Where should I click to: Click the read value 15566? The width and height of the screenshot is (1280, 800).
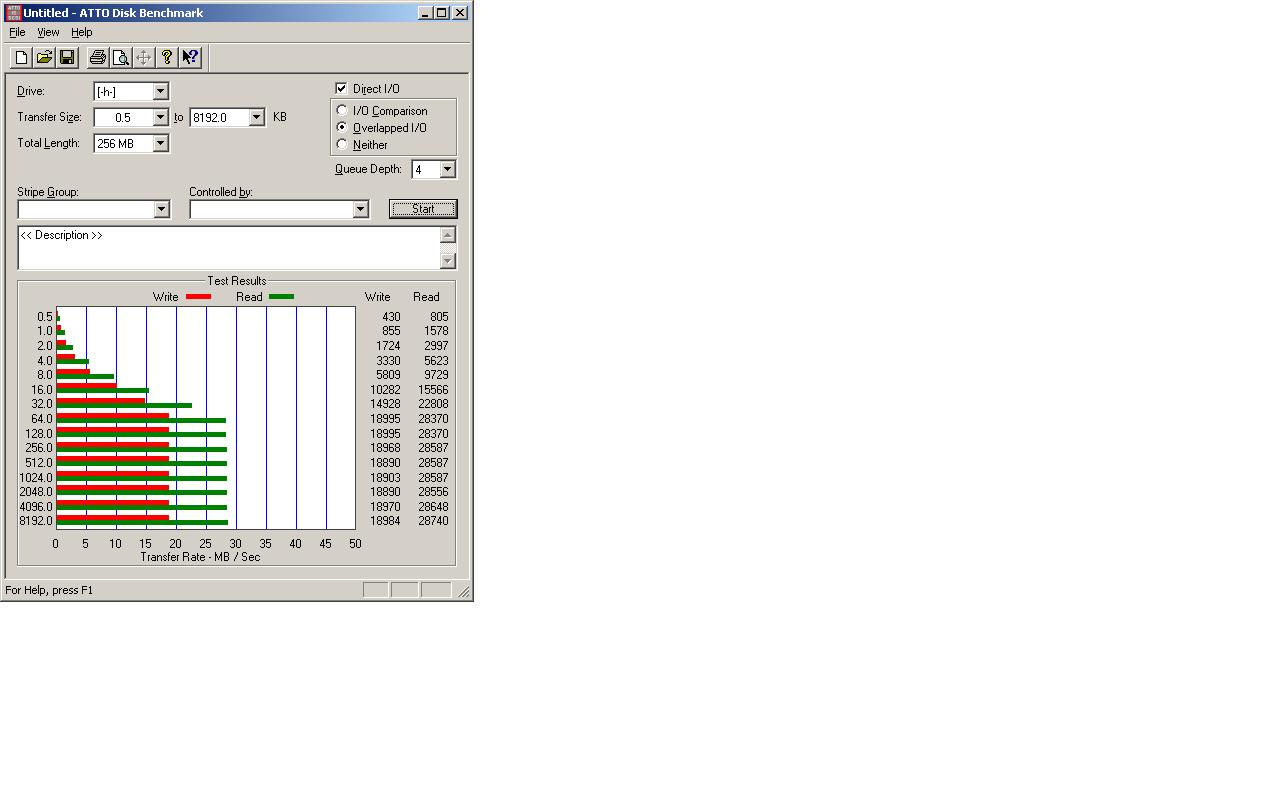(x=433, y=390)
